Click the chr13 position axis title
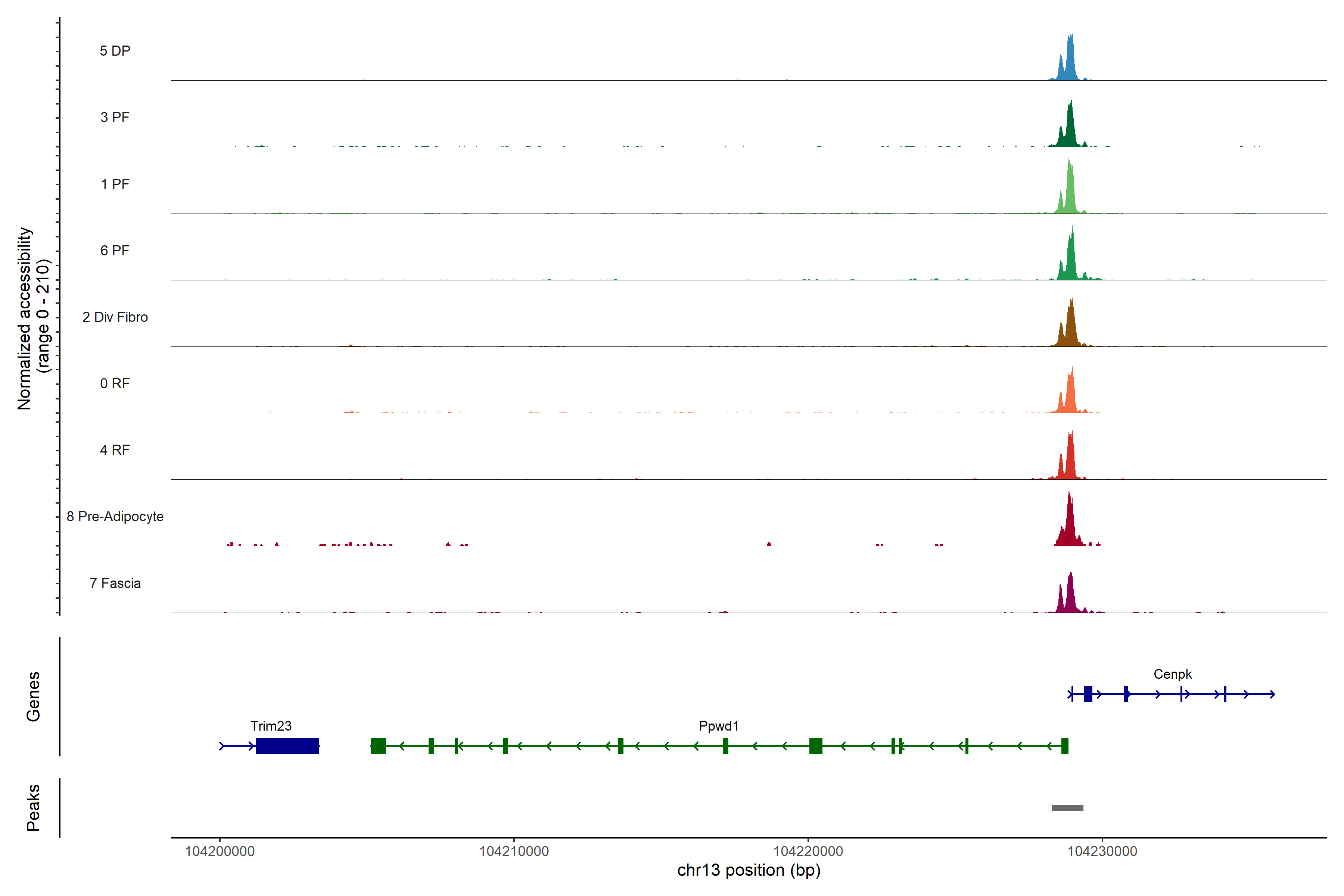Viewport: 1344px width, 896px height. point(749,870)
